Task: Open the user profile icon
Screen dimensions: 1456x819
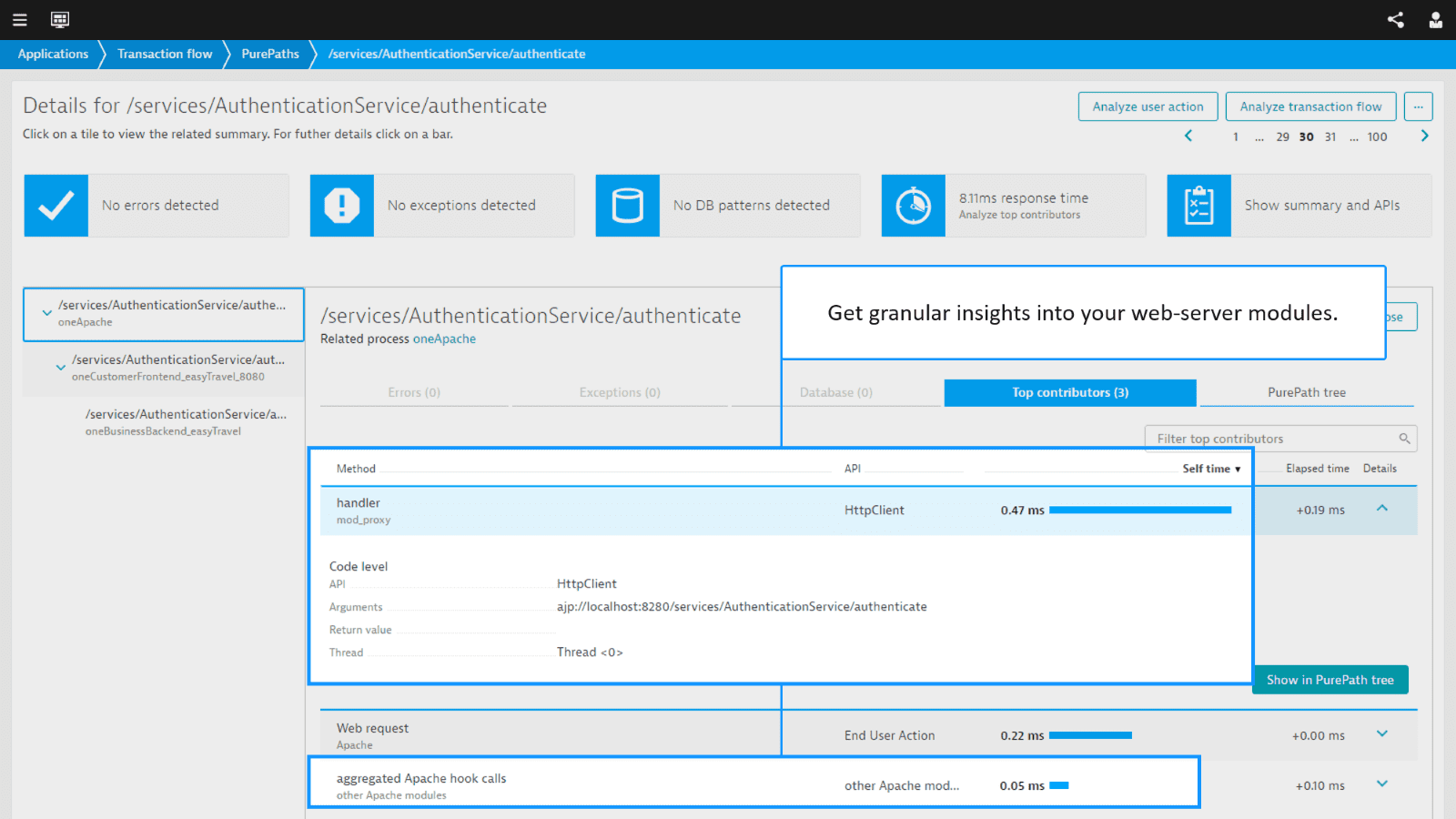Action: (1436, 19)
